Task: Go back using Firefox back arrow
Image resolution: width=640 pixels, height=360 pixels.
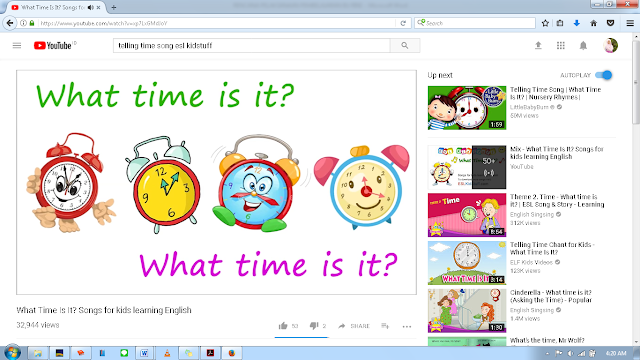Action: pos(10,23)
